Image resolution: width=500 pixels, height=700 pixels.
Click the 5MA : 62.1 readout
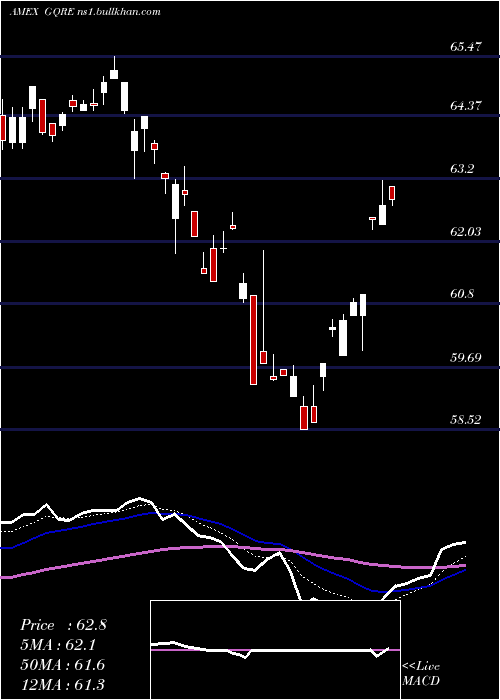pyautogui.click(x=58, y=645)
